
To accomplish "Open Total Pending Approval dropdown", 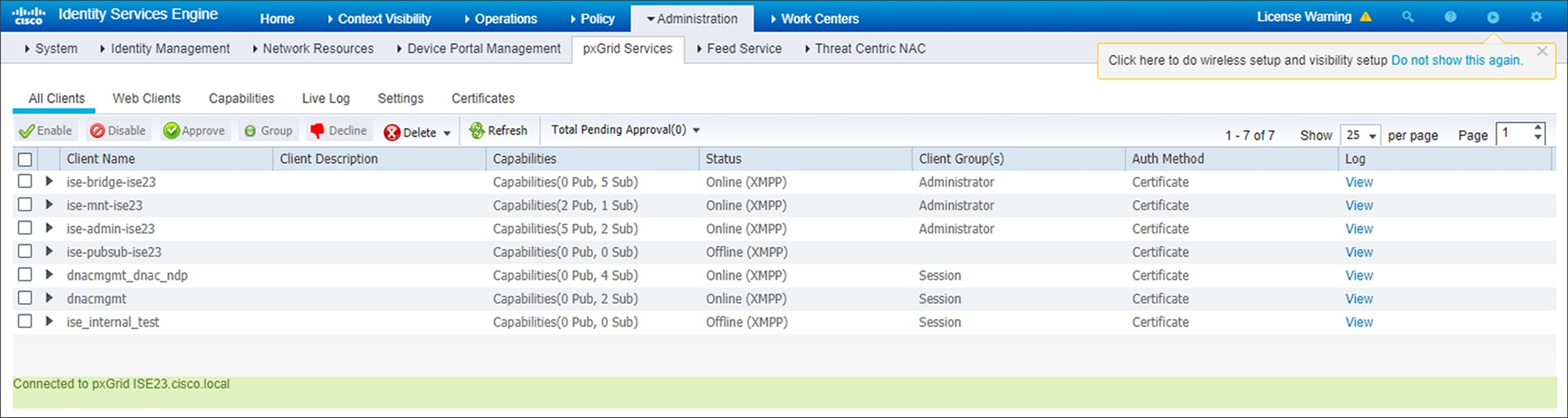I will click(626, 130).
